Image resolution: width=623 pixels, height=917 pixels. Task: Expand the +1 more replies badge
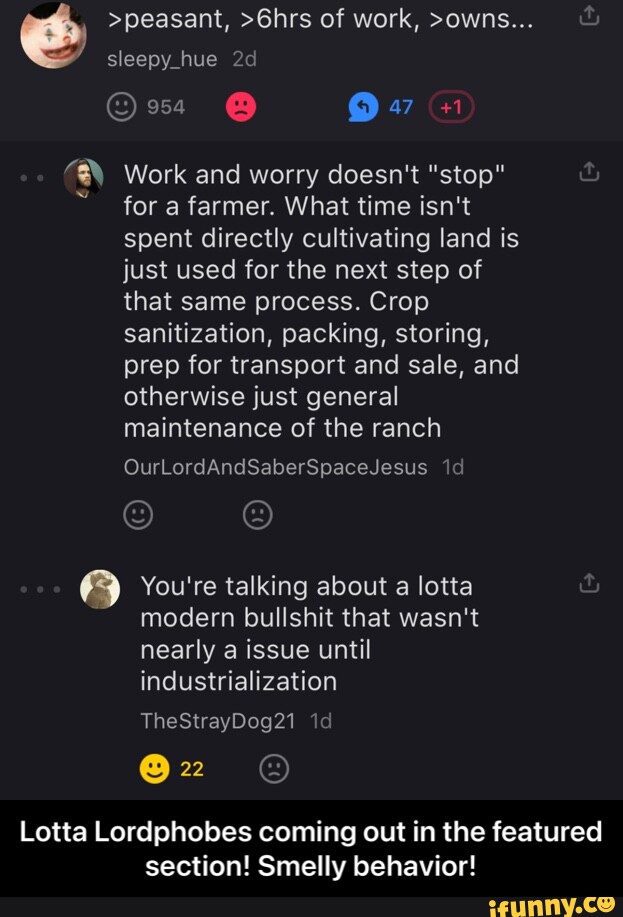(451, 108)
